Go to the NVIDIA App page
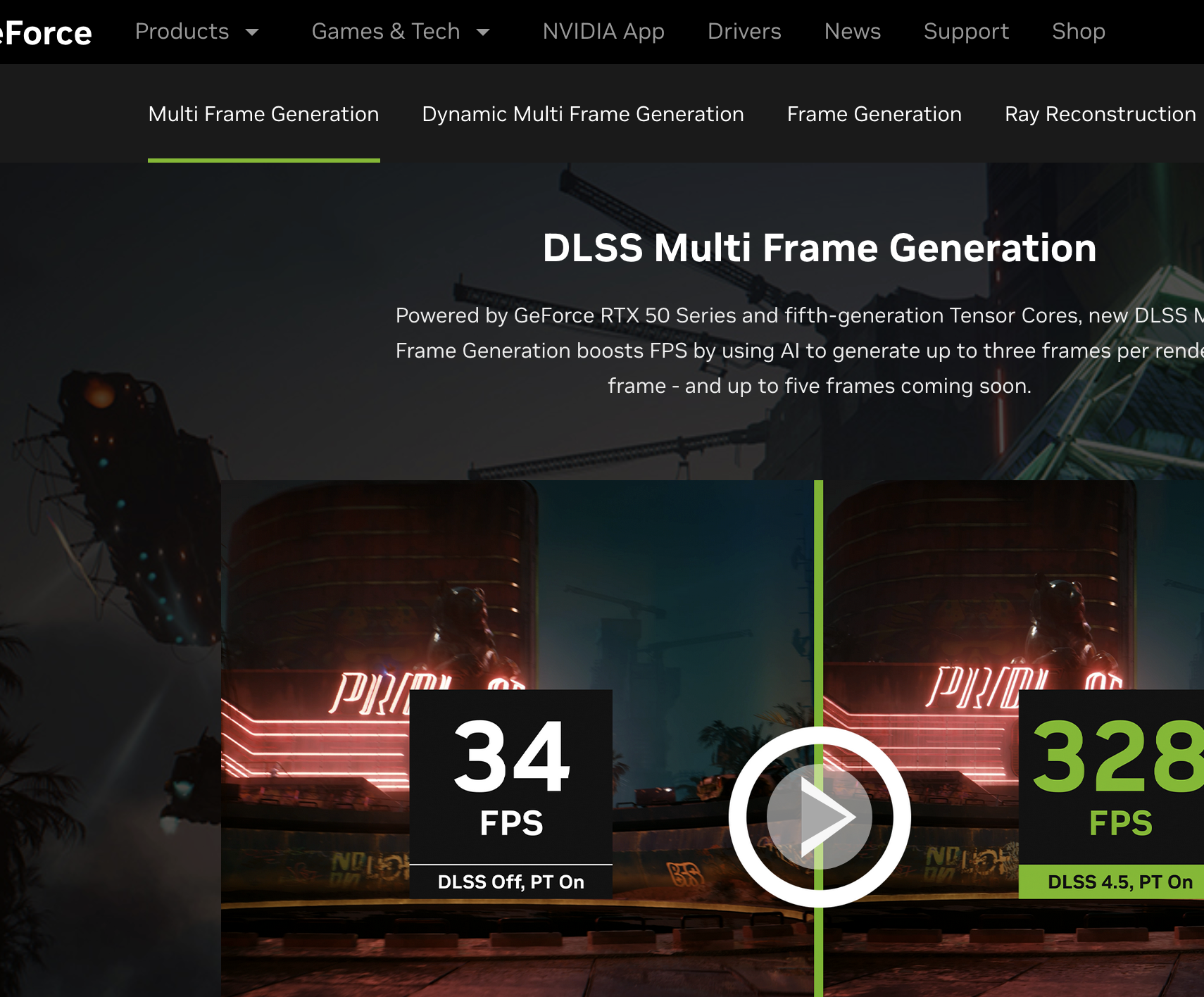The image size is (1204, 997). click(603, 32)
